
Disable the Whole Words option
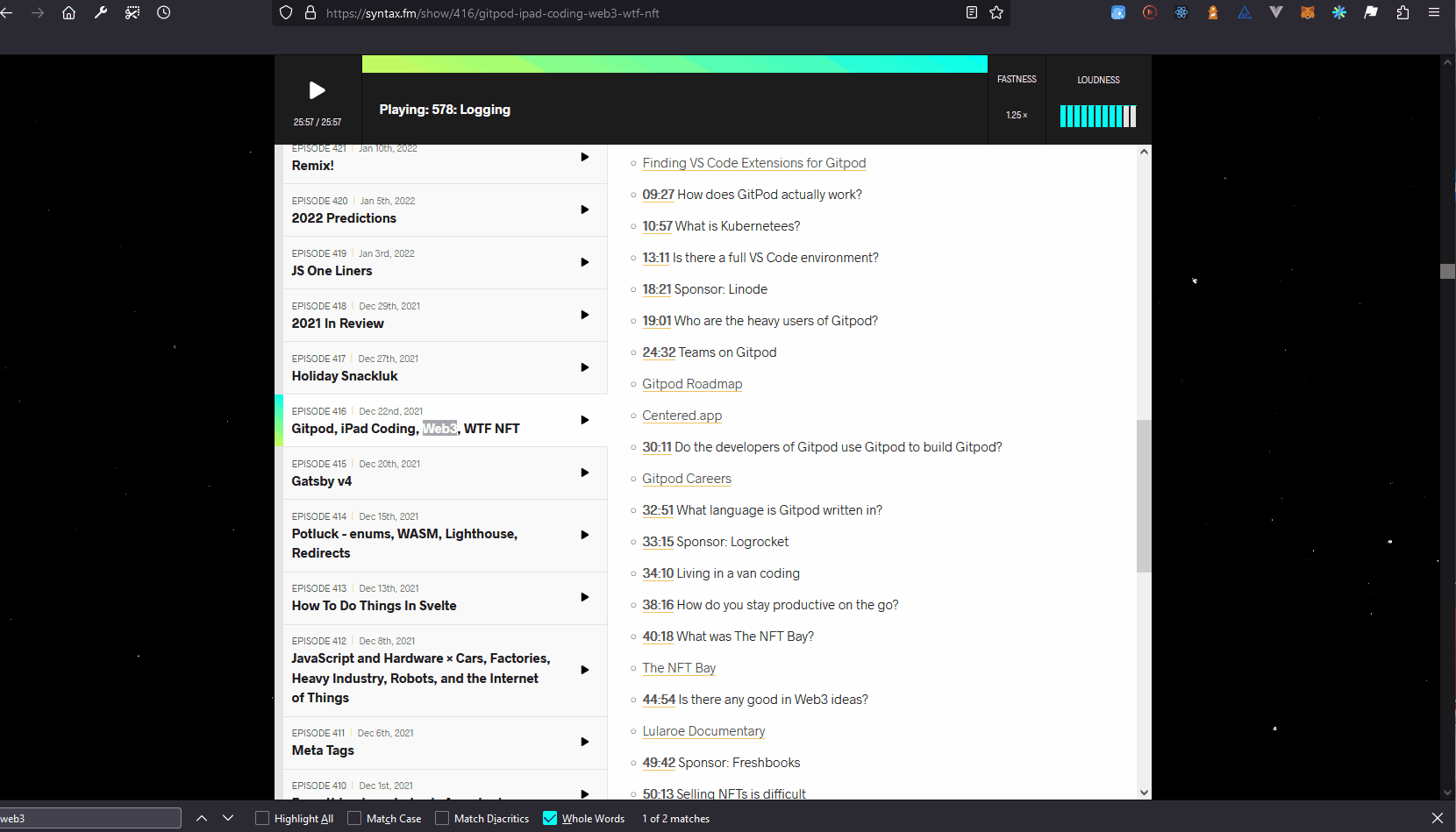[x=550, y=818]
